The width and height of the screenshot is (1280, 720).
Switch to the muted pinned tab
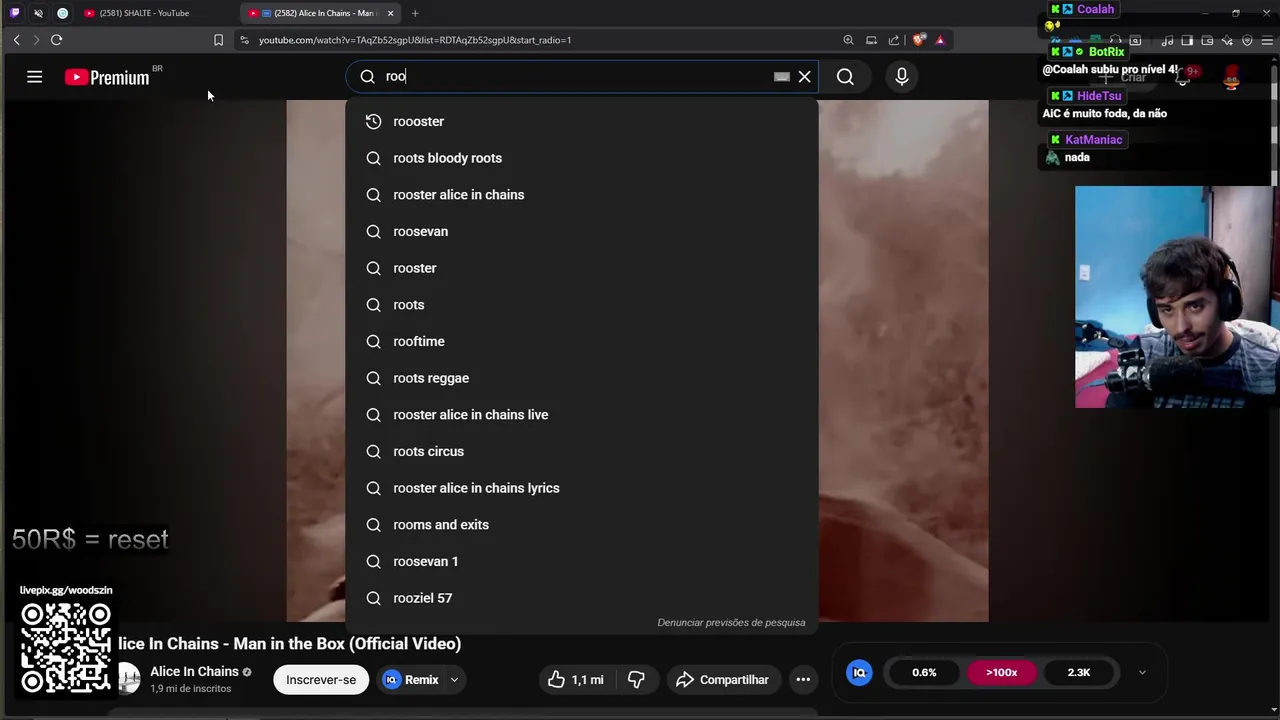[x=38, y=13]
